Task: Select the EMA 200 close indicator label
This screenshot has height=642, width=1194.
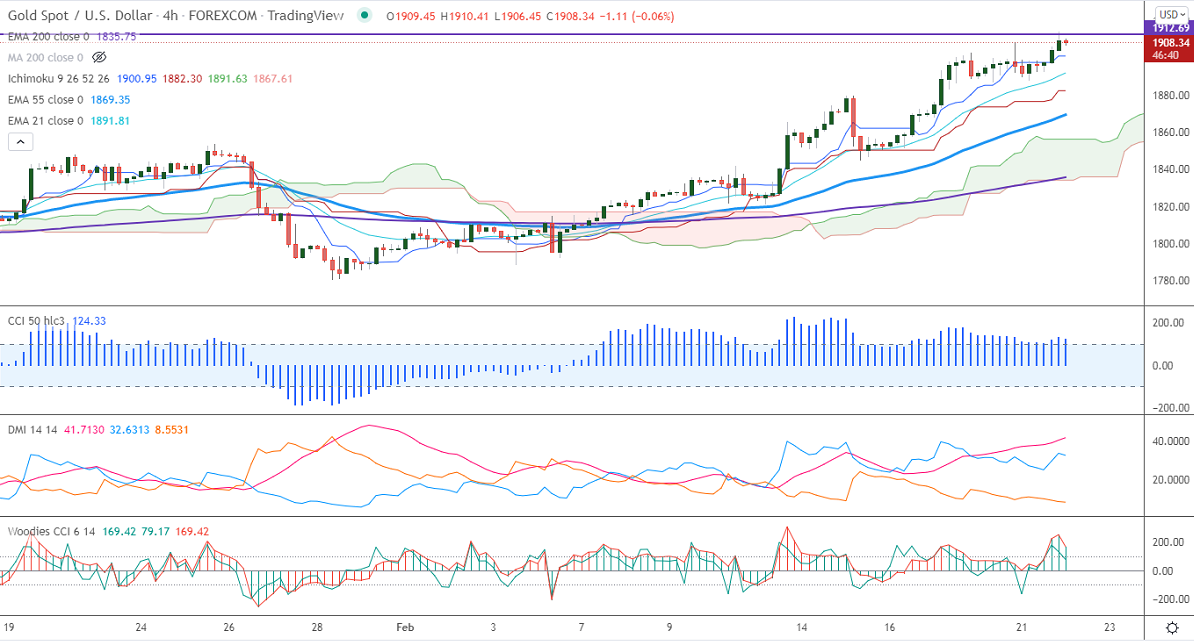Action: click(49, 36)
